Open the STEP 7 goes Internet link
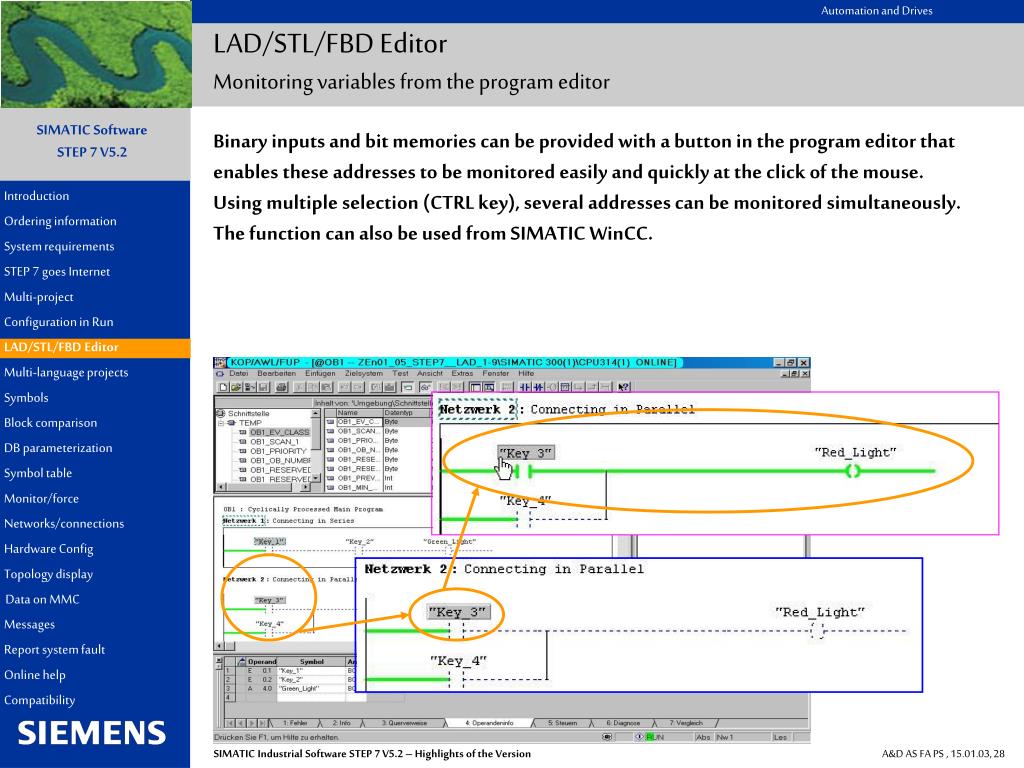Image resolution: width=1024 pixels, height=768 pixels. [x=57, y=272]
